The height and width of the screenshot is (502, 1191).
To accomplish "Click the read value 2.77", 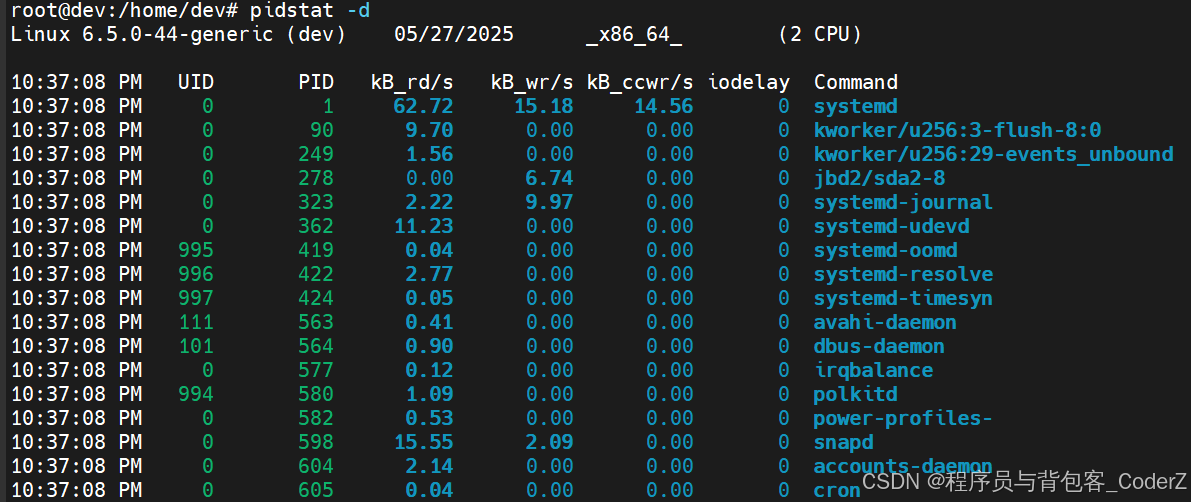I will coord(429,274).
